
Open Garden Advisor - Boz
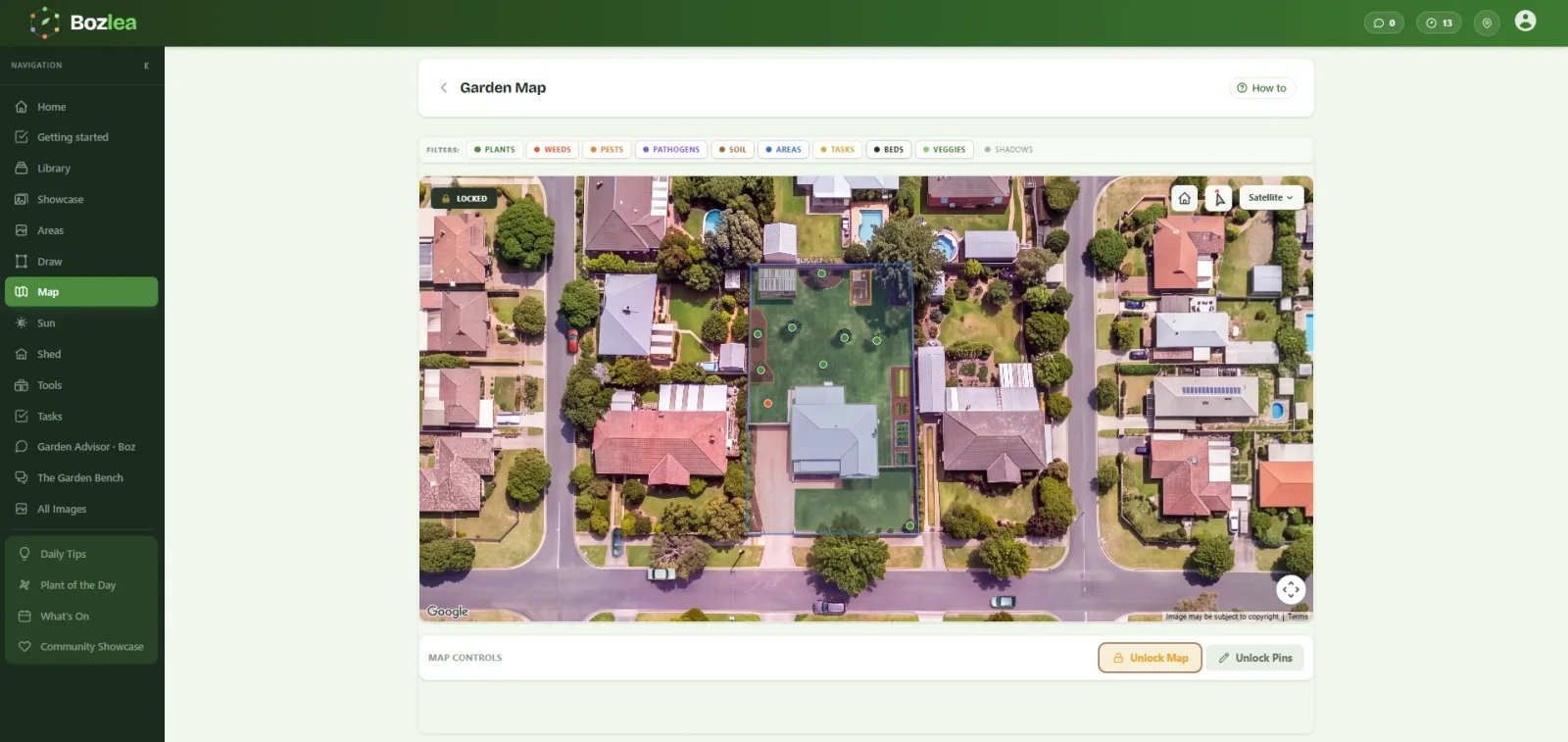pos(81,447)
